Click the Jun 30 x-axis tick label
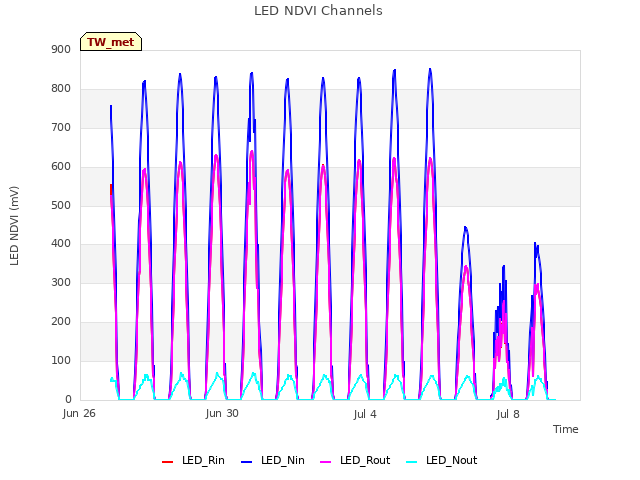 pos(222,414)
